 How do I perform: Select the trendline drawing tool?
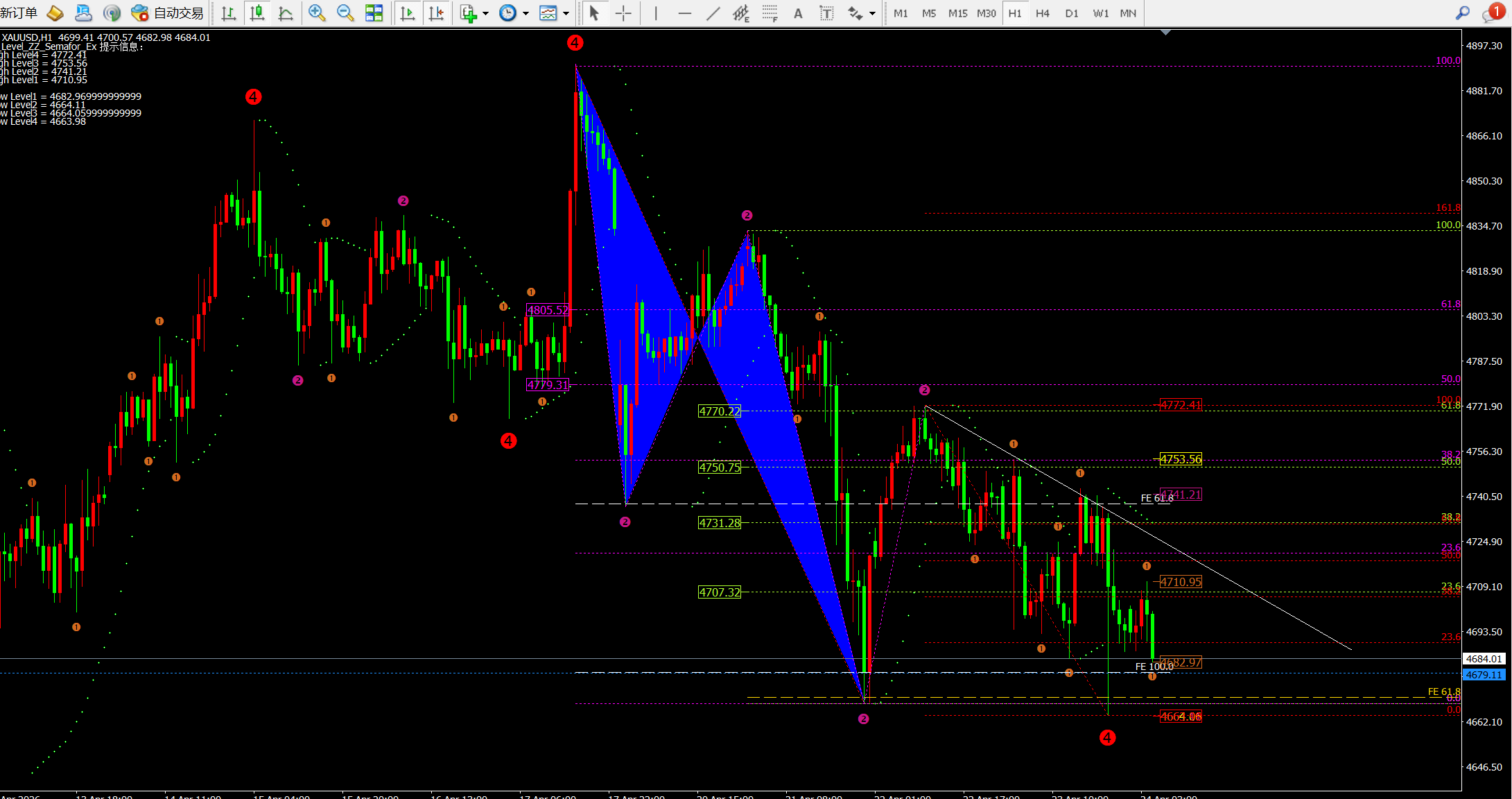pyautogui.click(x=713, y=13)
